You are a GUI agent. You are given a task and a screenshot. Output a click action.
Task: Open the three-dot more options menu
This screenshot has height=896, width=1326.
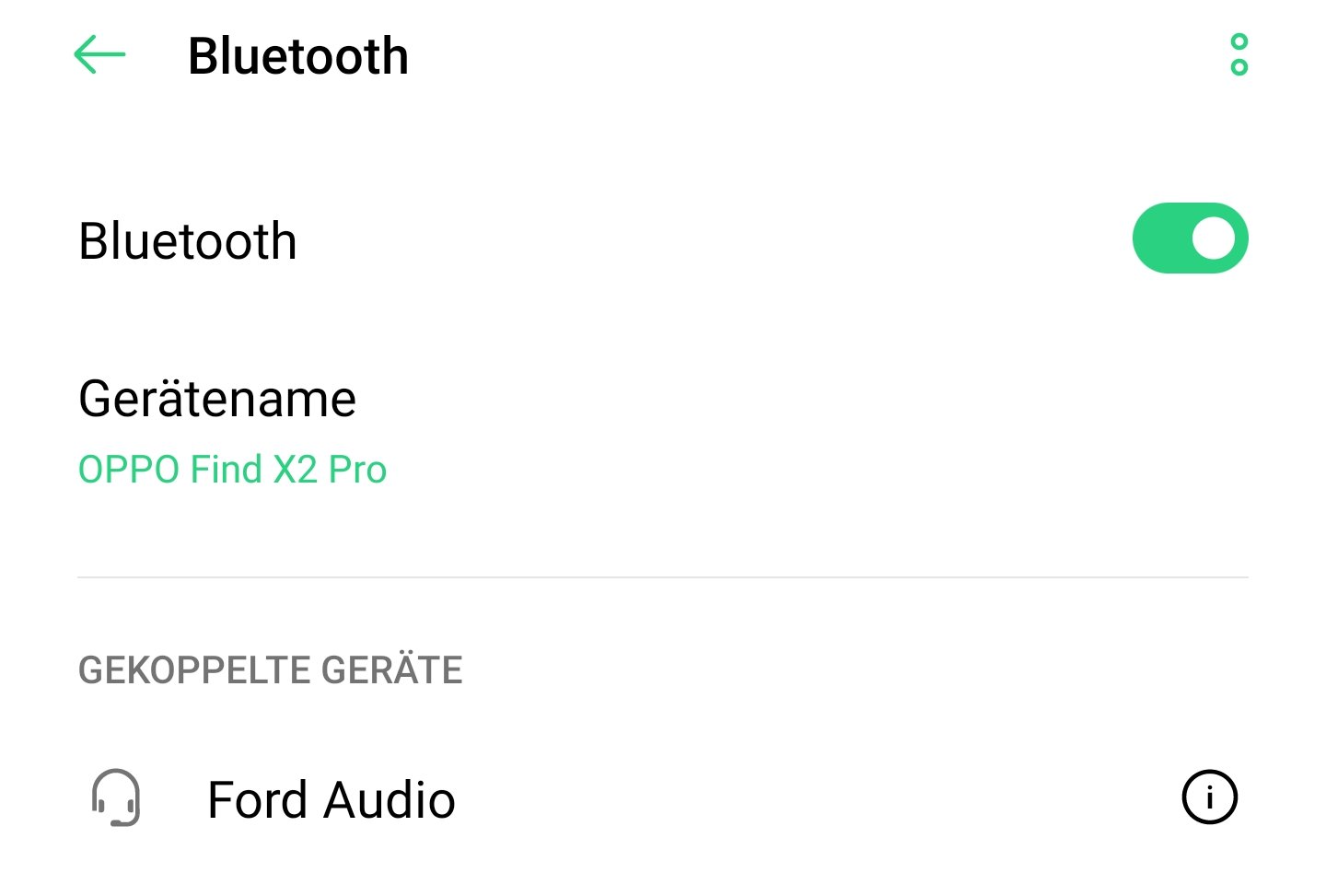click(x=1239, y=55)
